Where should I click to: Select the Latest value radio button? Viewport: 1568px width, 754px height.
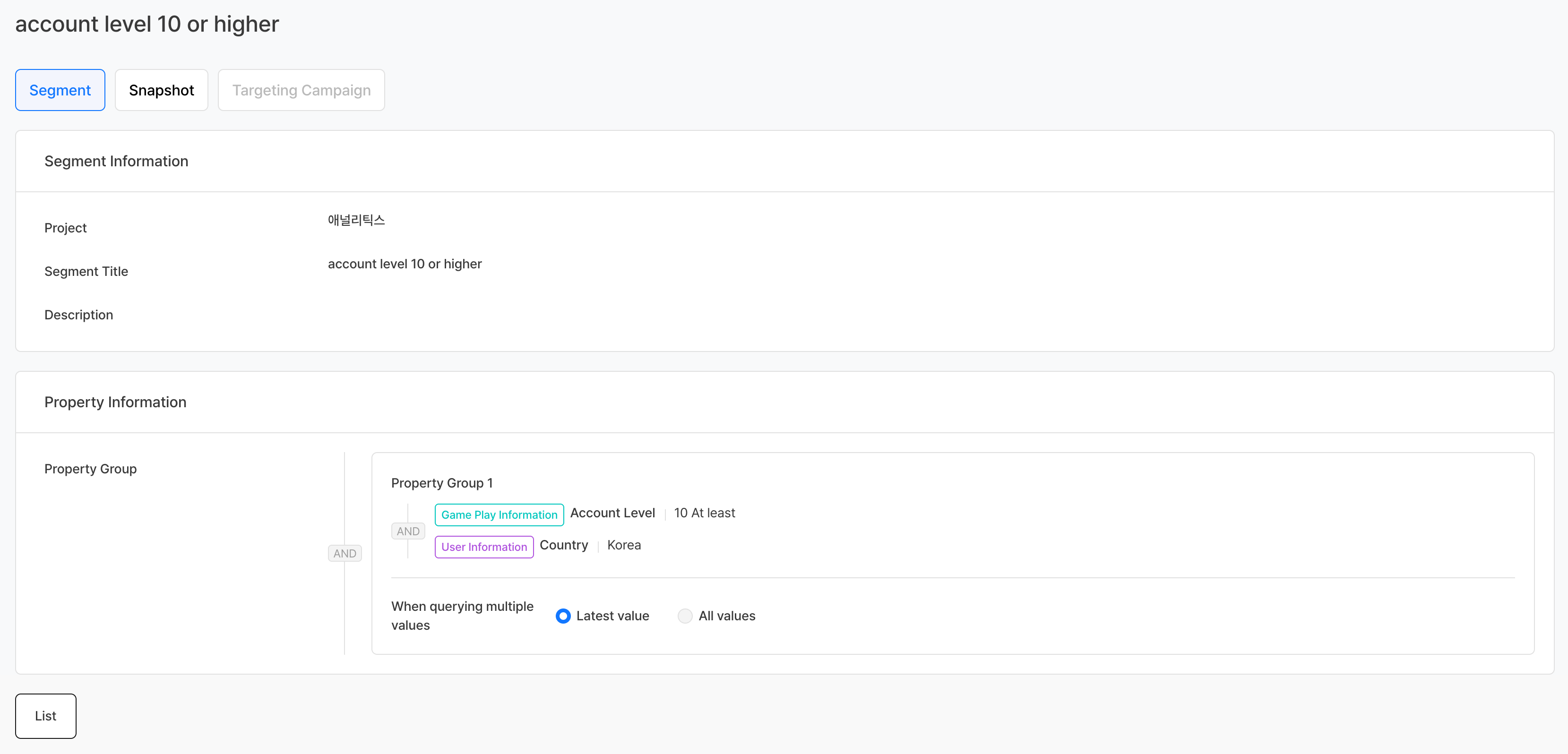(563, 616)
